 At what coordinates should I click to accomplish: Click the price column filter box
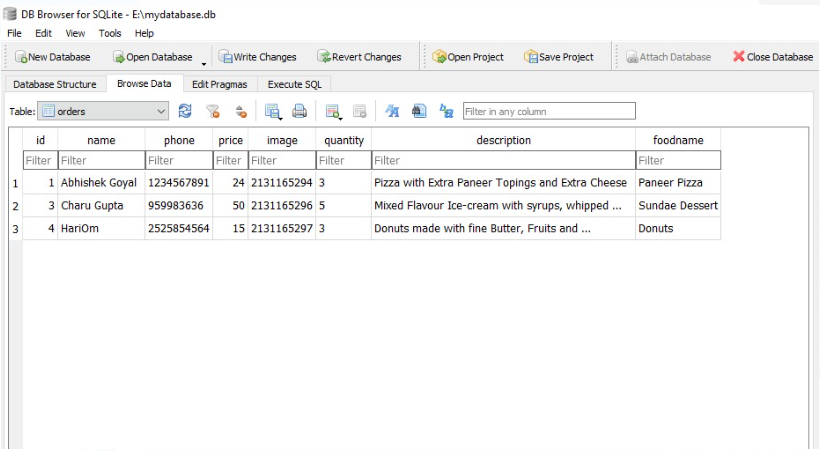click(231, 160)
